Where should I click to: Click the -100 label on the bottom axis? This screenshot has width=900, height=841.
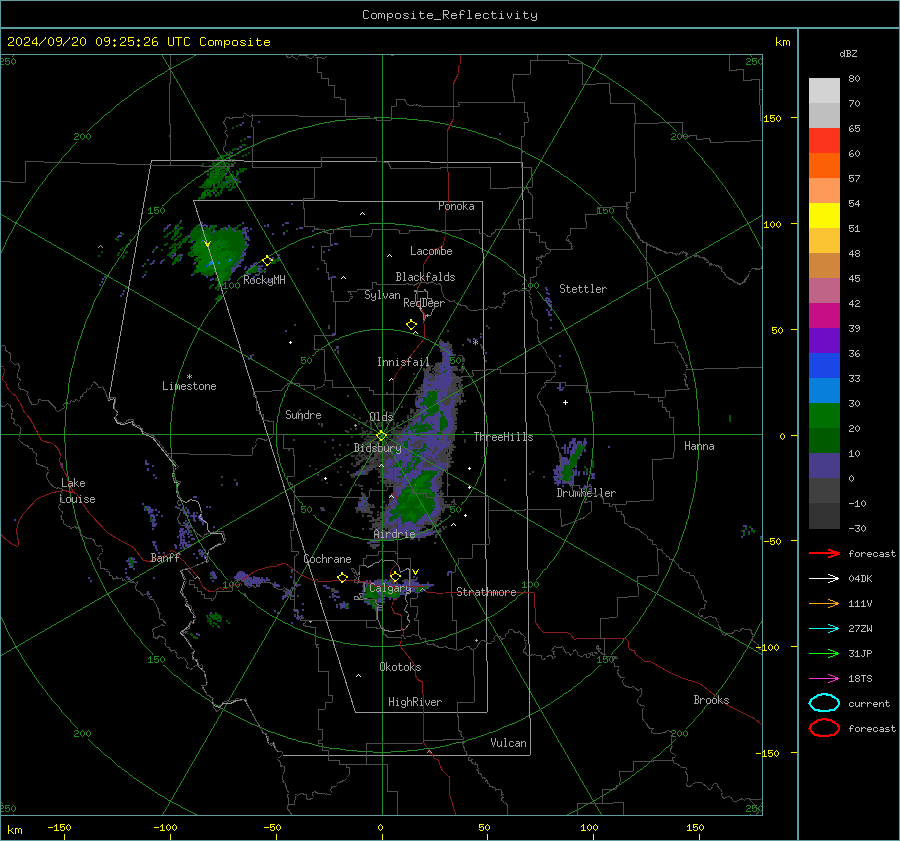[x=165, y=828]
